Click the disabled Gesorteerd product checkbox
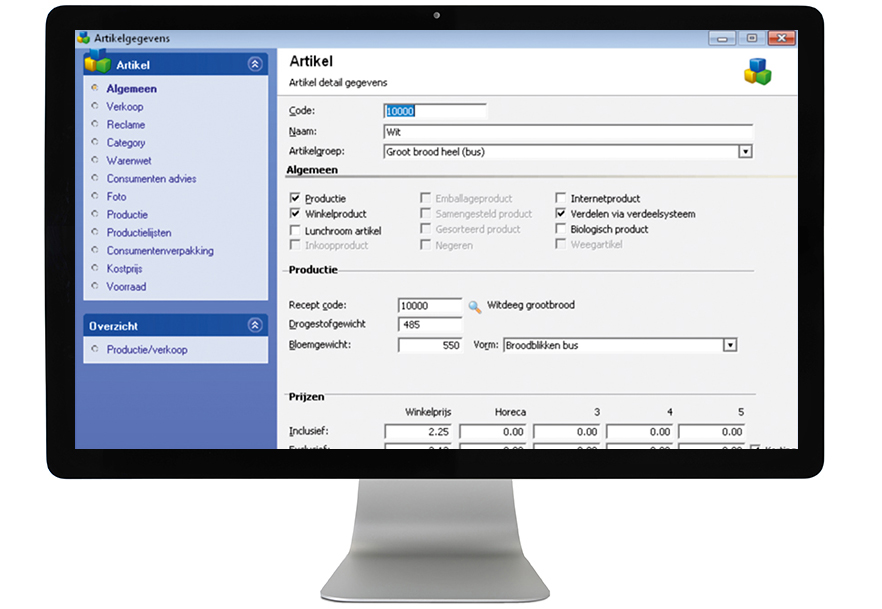Image resolution: width=882 pixels, height=609 pixels. click(425, 229)
